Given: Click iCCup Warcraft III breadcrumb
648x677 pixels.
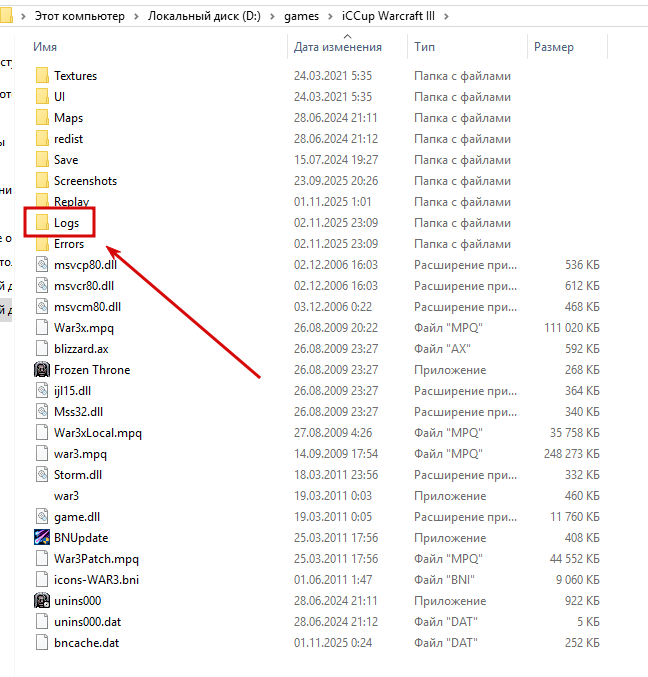Looking at the screenshot, I should (389, 16).
